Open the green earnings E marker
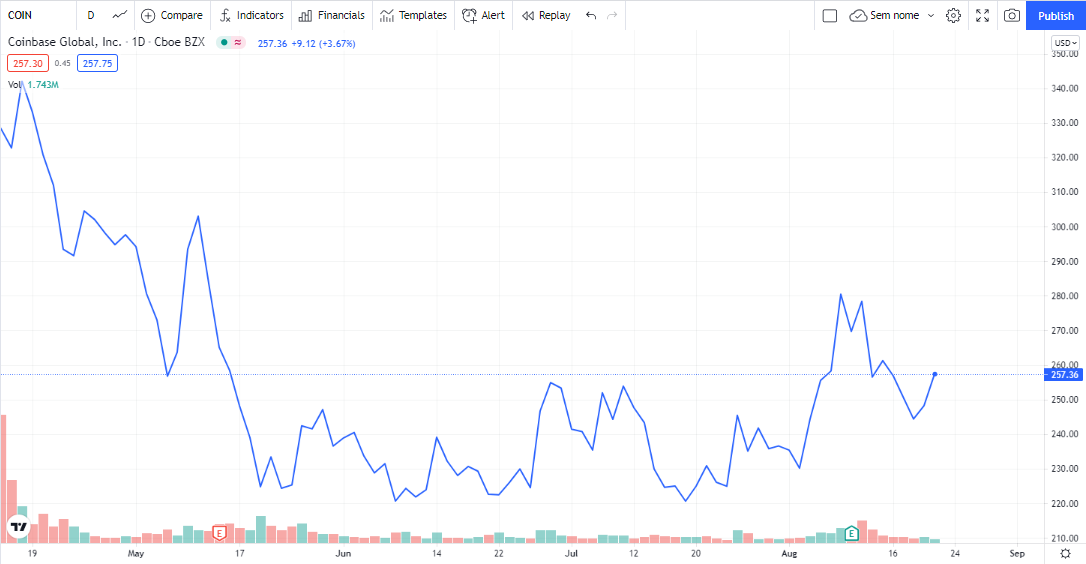 click(x=852, y=533)
